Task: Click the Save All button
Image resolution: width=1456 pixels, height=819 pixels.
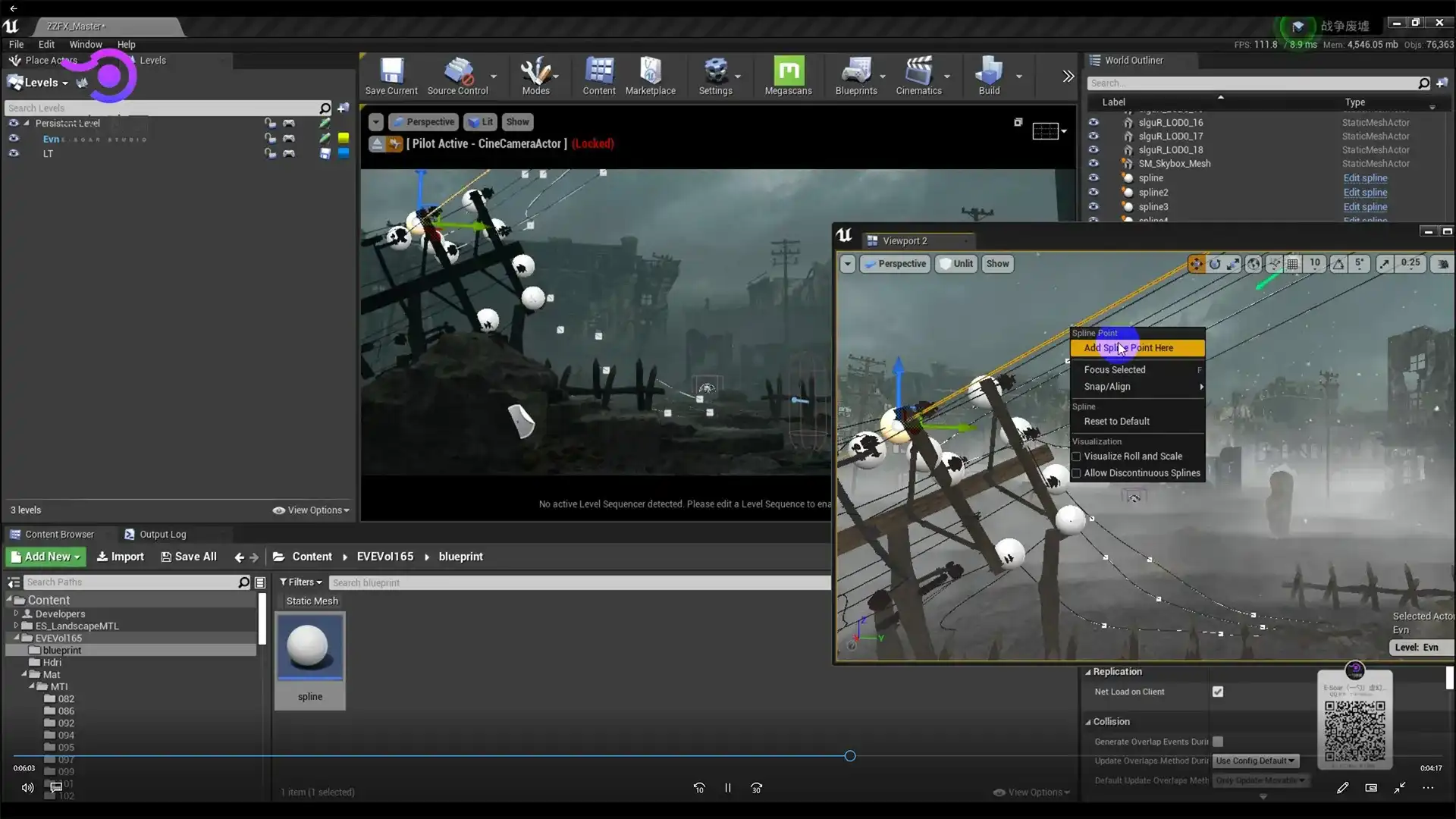Action: [x=189, y=557]
